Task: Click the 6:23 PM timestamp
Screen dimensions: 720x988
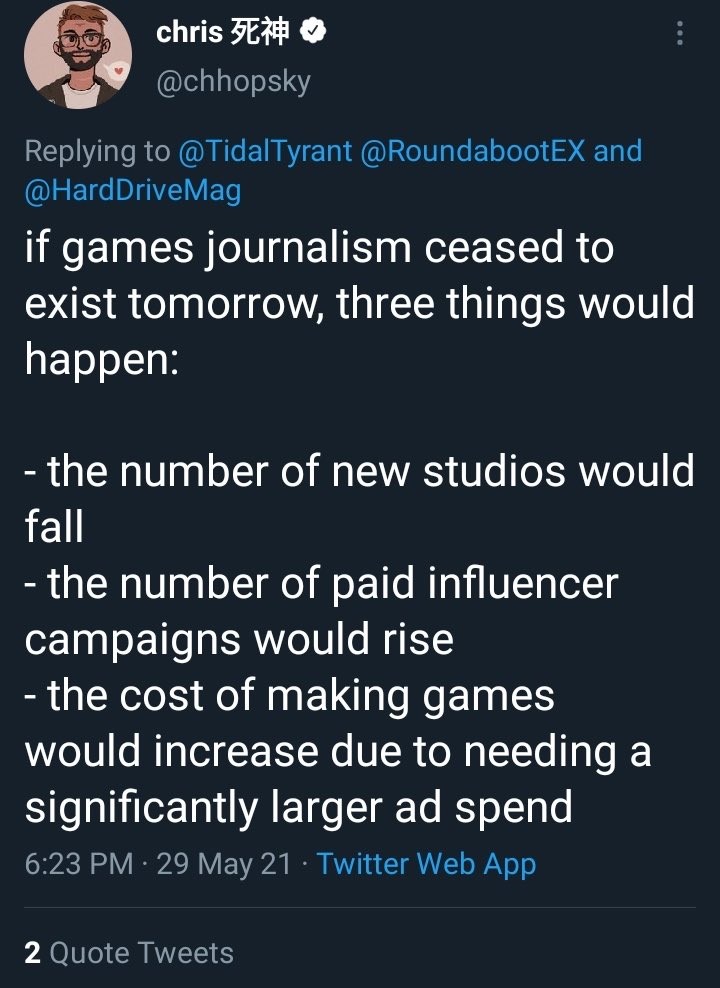Action: point(79,864)
